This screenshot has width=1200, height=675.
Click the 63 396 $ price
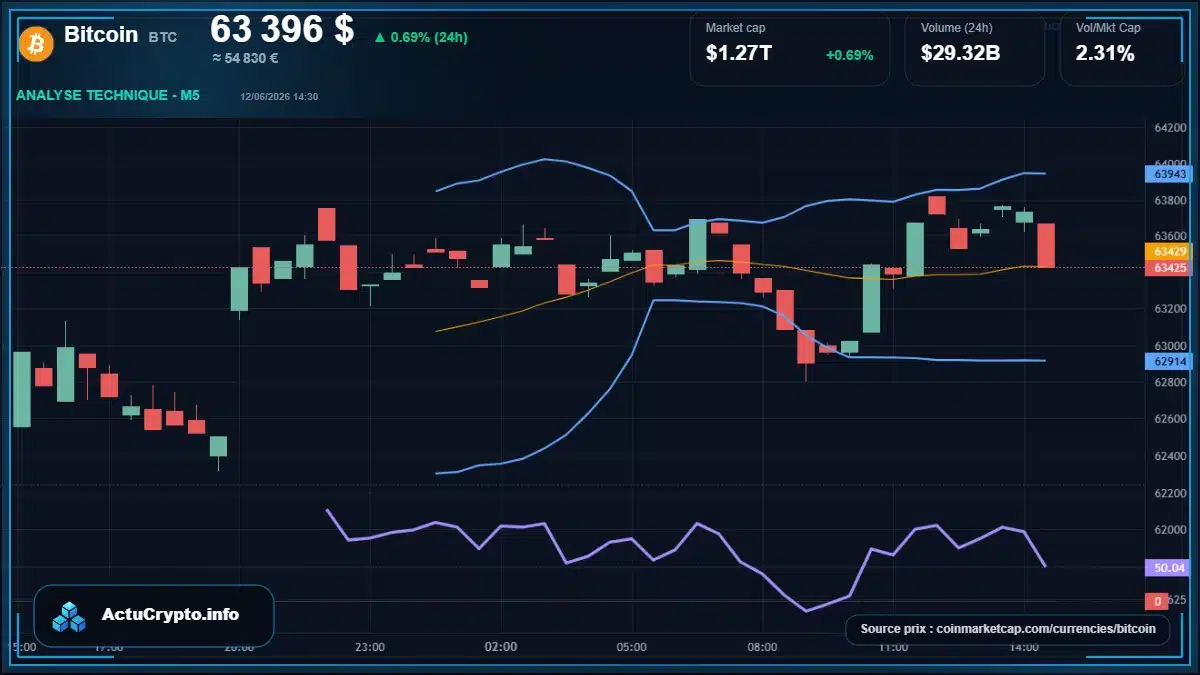coord(282,29)
